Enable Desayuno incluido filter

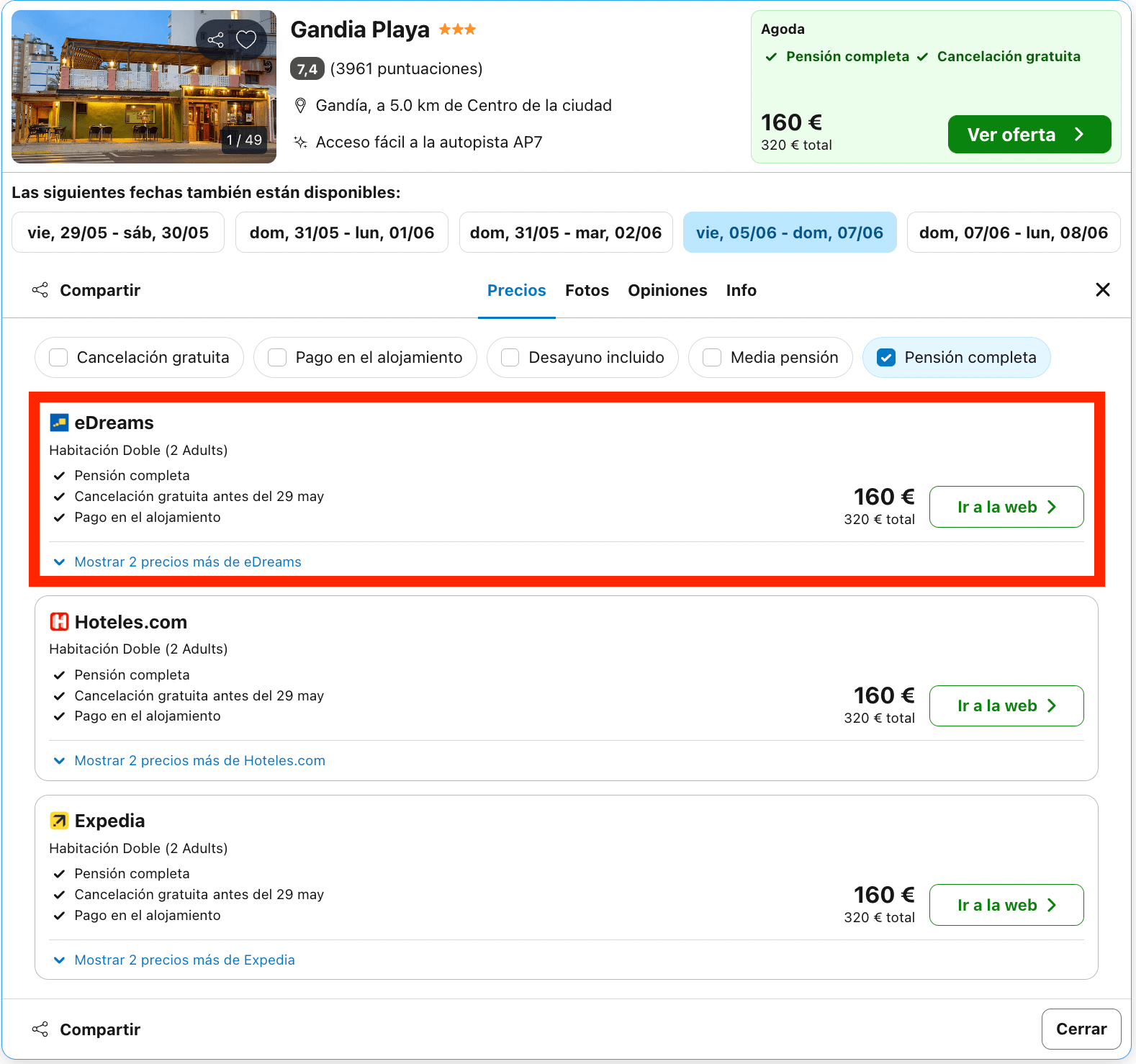click(x=582, y=357)
